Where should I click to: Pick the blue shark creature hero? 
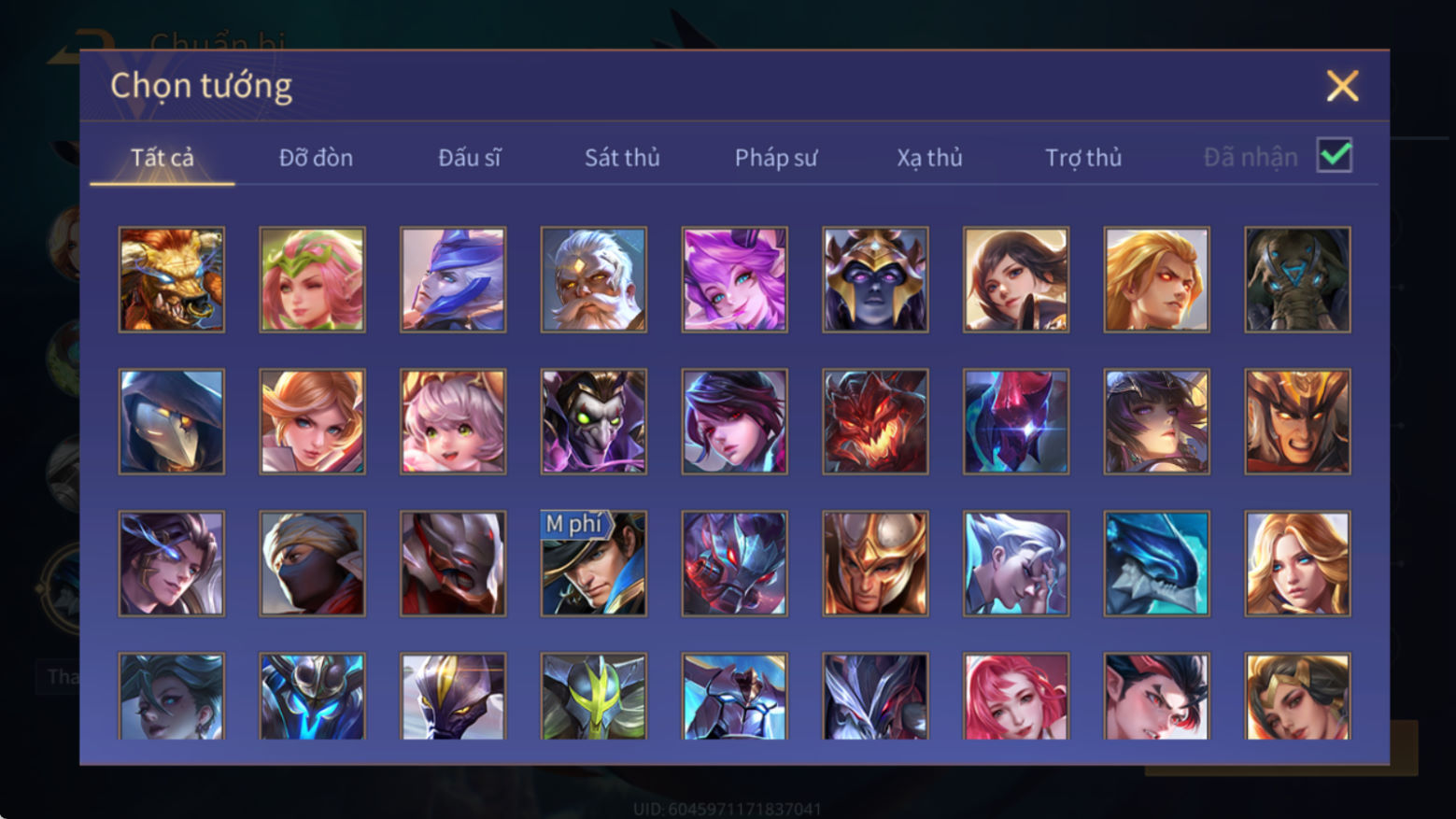pyautogui.click(x=1157, y=564)
